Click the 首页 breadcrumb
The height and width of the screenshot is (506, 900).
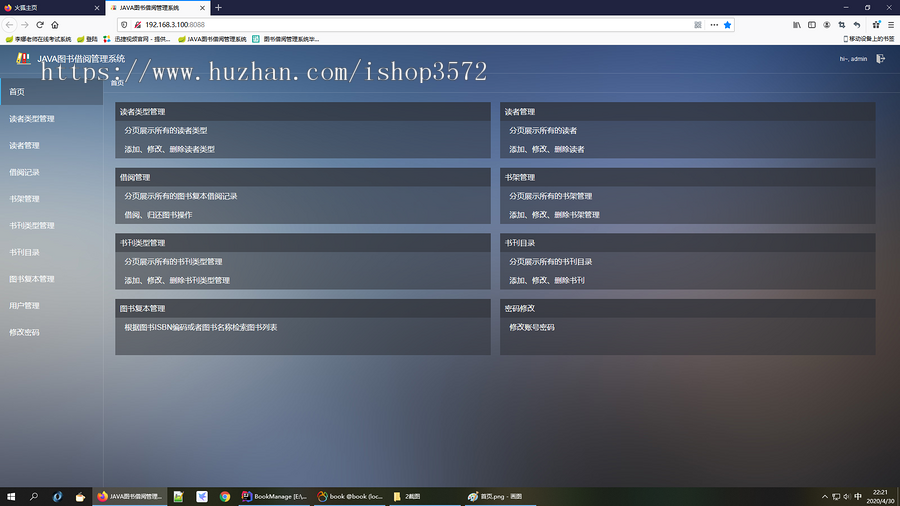click(x=117, y=83)
